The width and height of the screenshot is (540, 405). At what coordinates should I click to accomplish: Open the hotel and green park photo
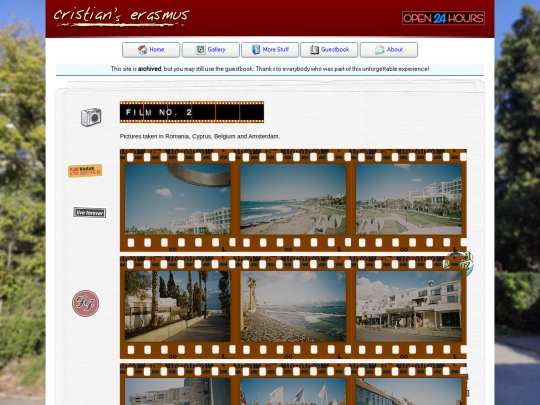coord(409,199)
